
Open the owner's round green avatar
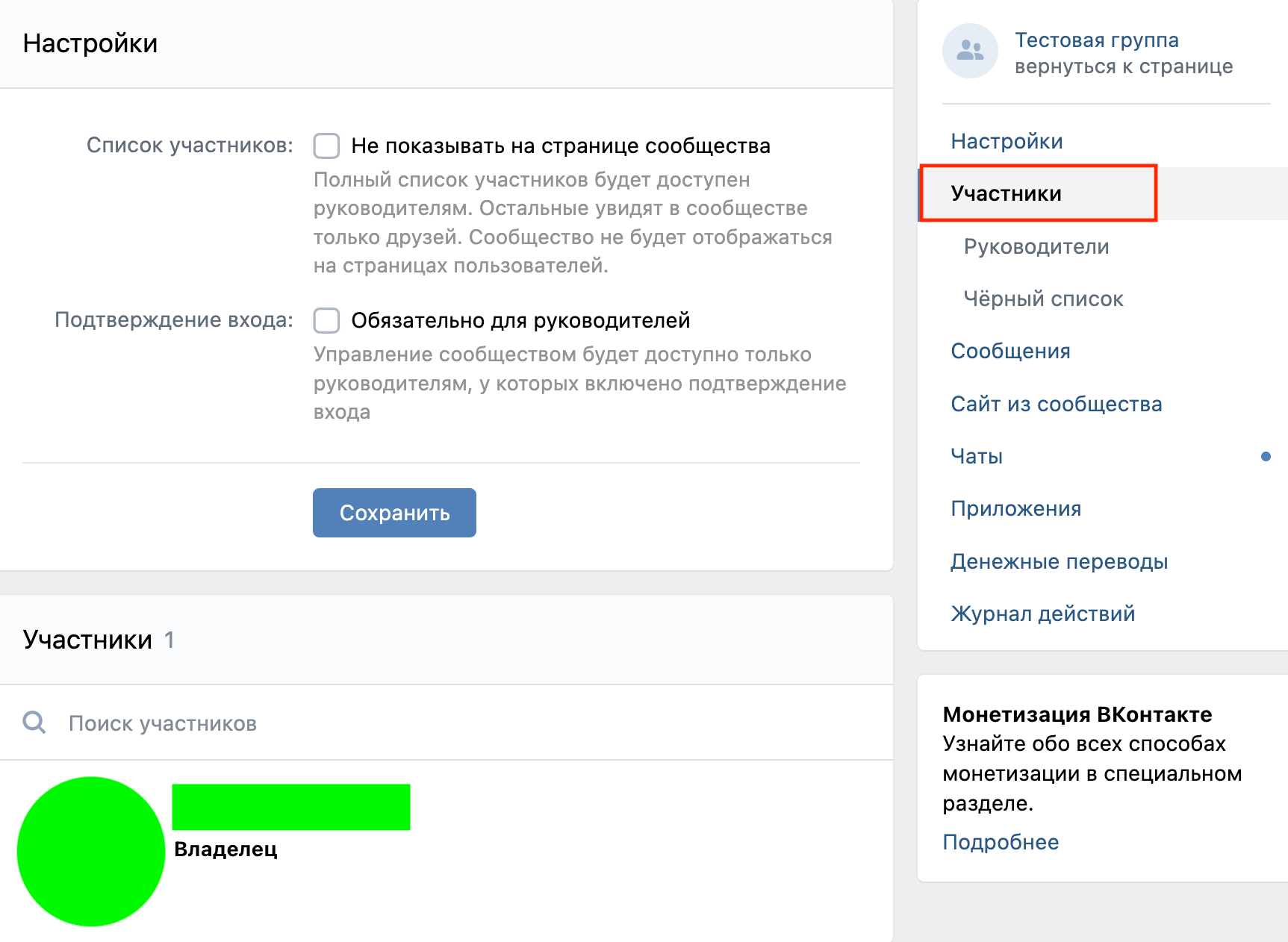(91, 851)
